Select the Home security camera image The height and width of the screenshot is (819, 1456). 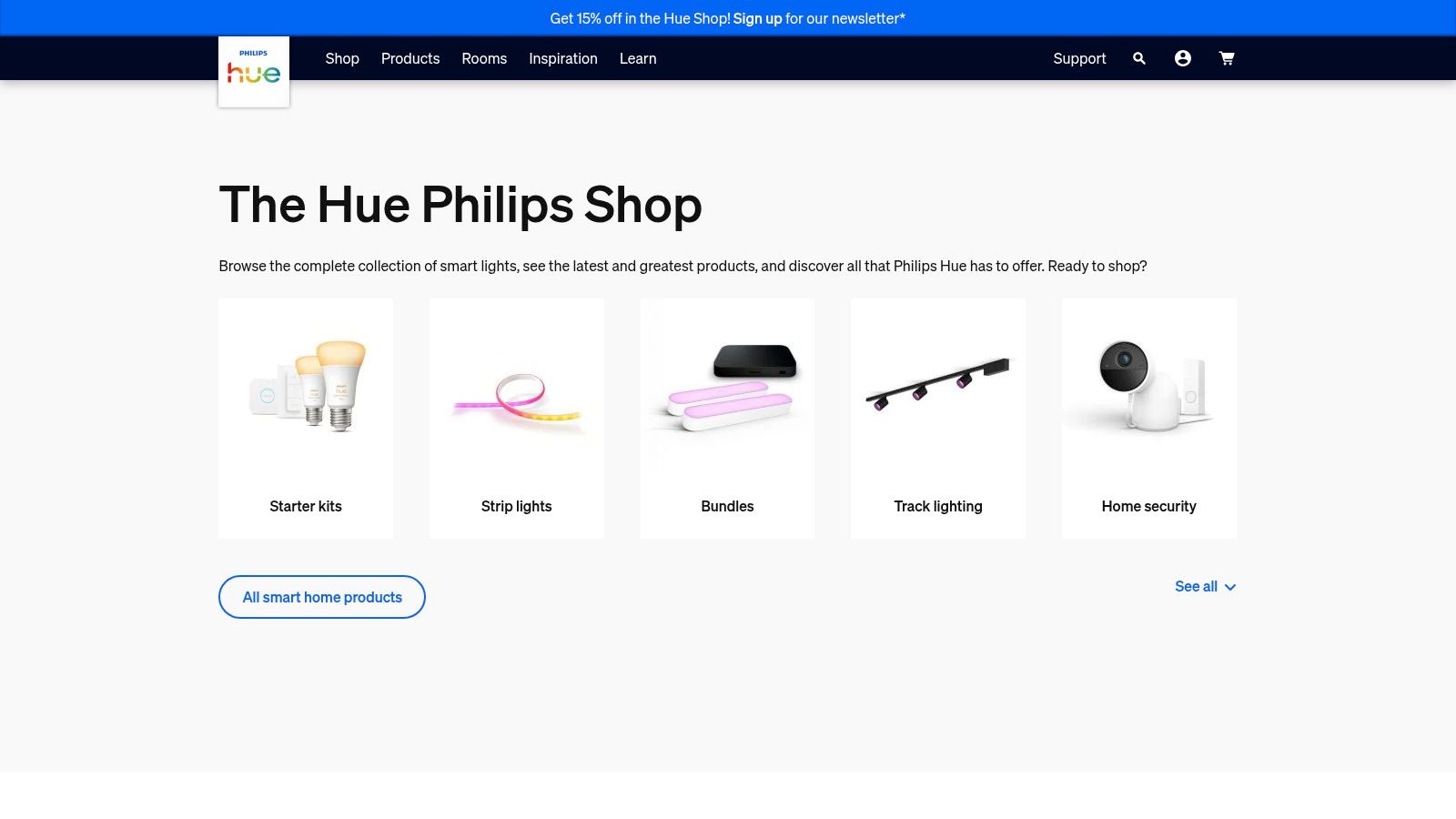[1148, 384]
